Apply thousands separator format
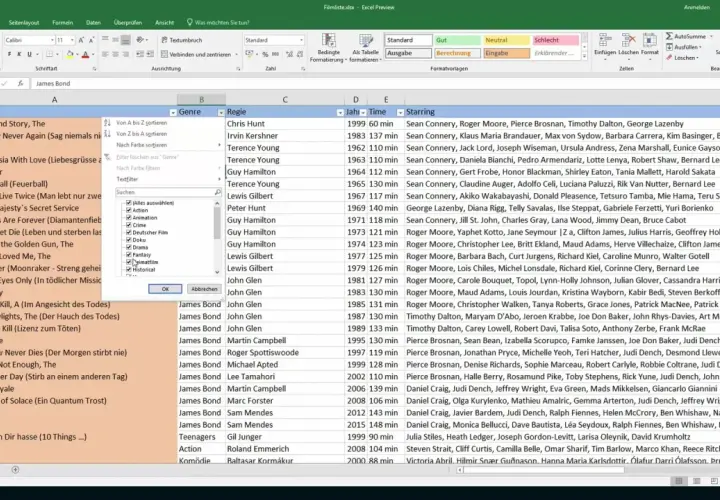720x500 pixels. [x=275, y=54]
